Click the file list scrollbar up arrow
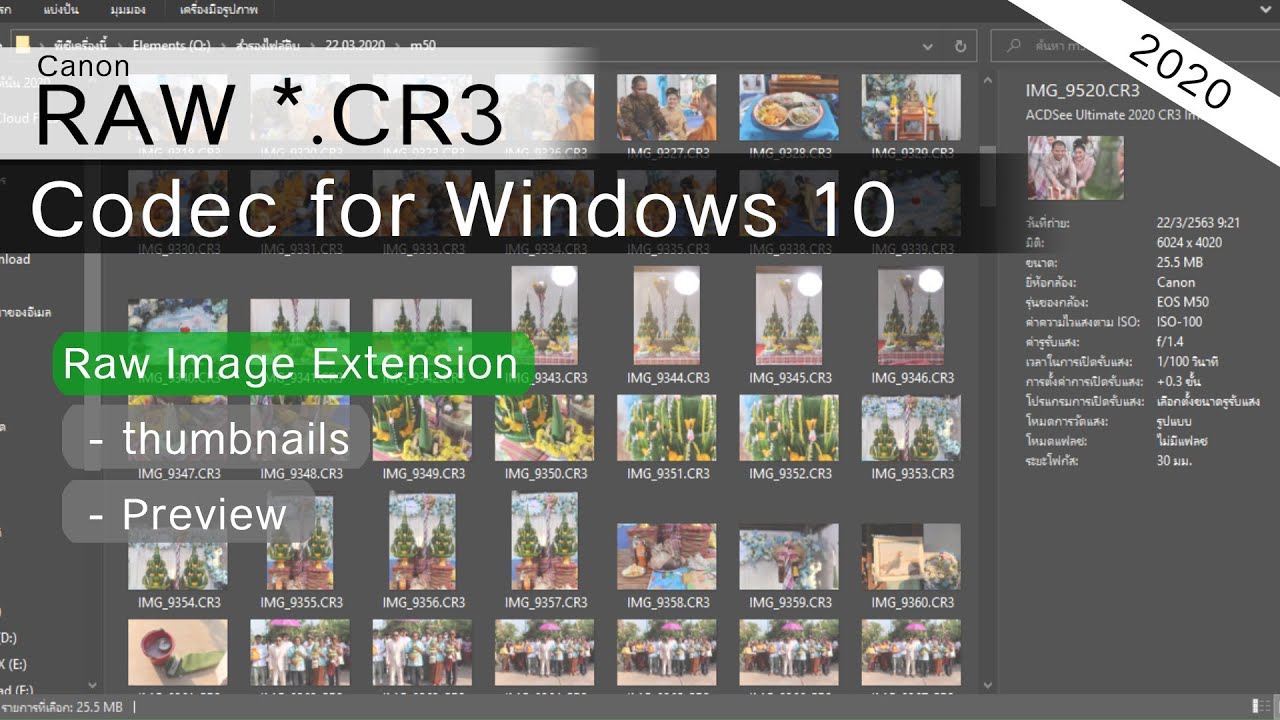 (x=988, y=78)
